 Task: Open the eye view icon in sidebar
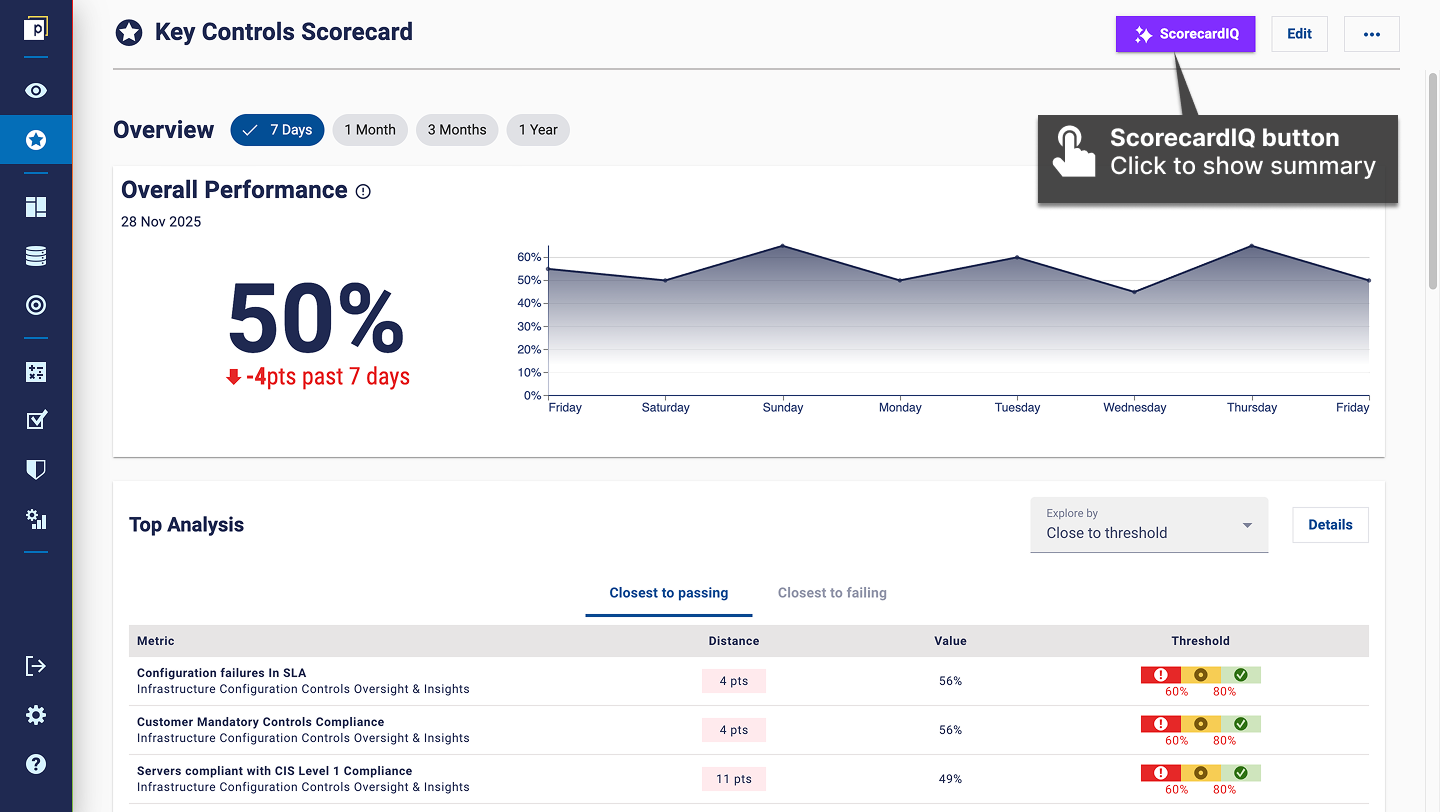click(36, 91)
